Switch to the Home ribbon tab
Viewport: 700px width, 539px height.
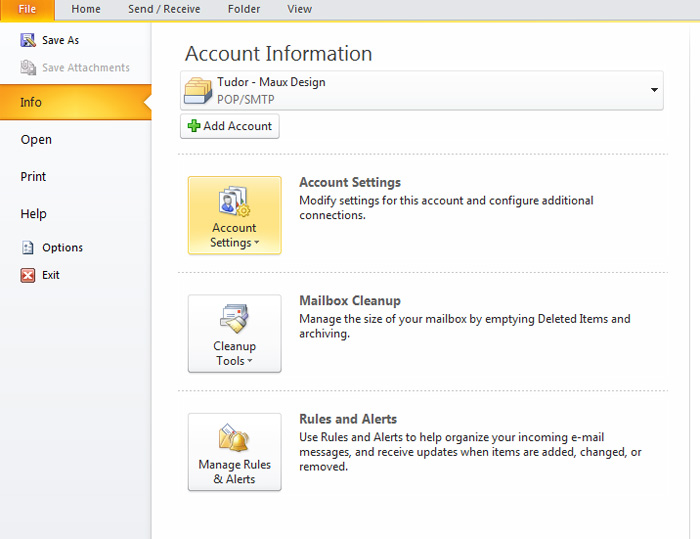tap(86, 9)
